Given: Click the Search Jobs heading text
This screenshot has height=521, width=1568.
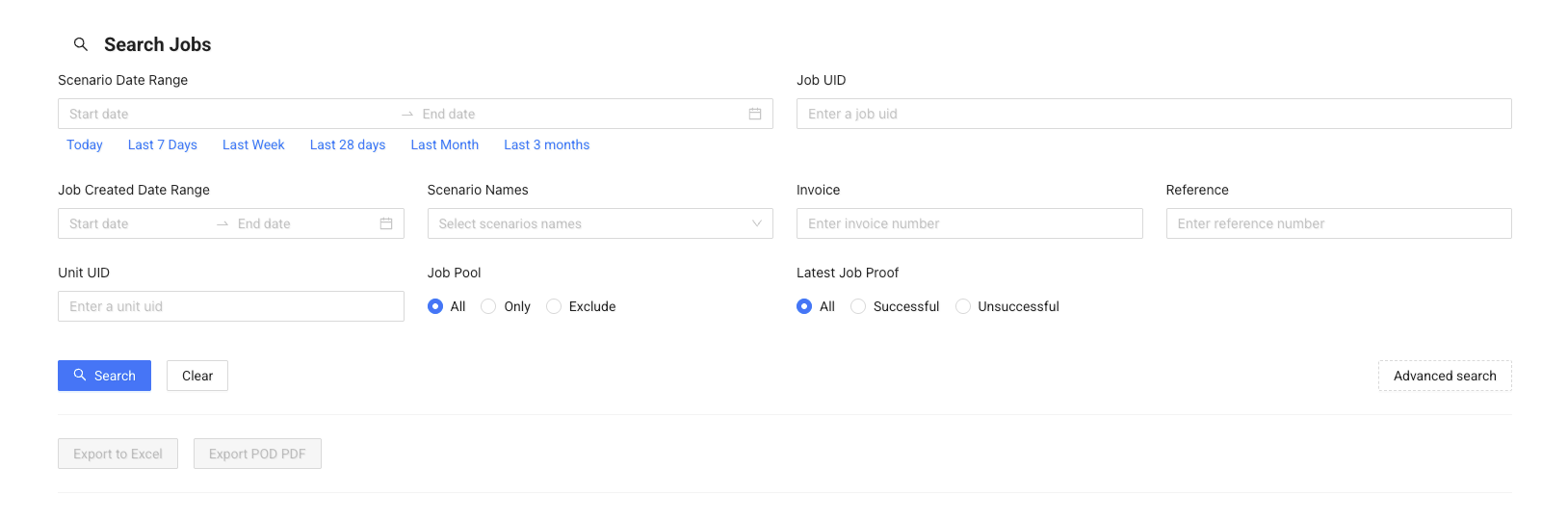Looking at the screenshot, I should [x=158, y=44].
